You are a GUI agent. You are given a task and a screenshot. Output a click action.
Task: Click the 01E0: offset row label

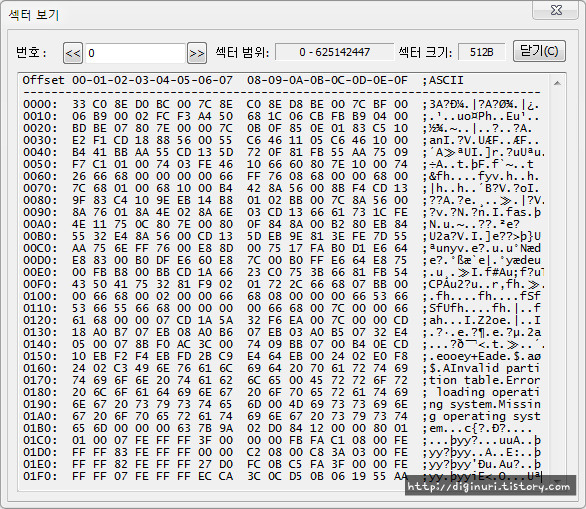(40, 464)
